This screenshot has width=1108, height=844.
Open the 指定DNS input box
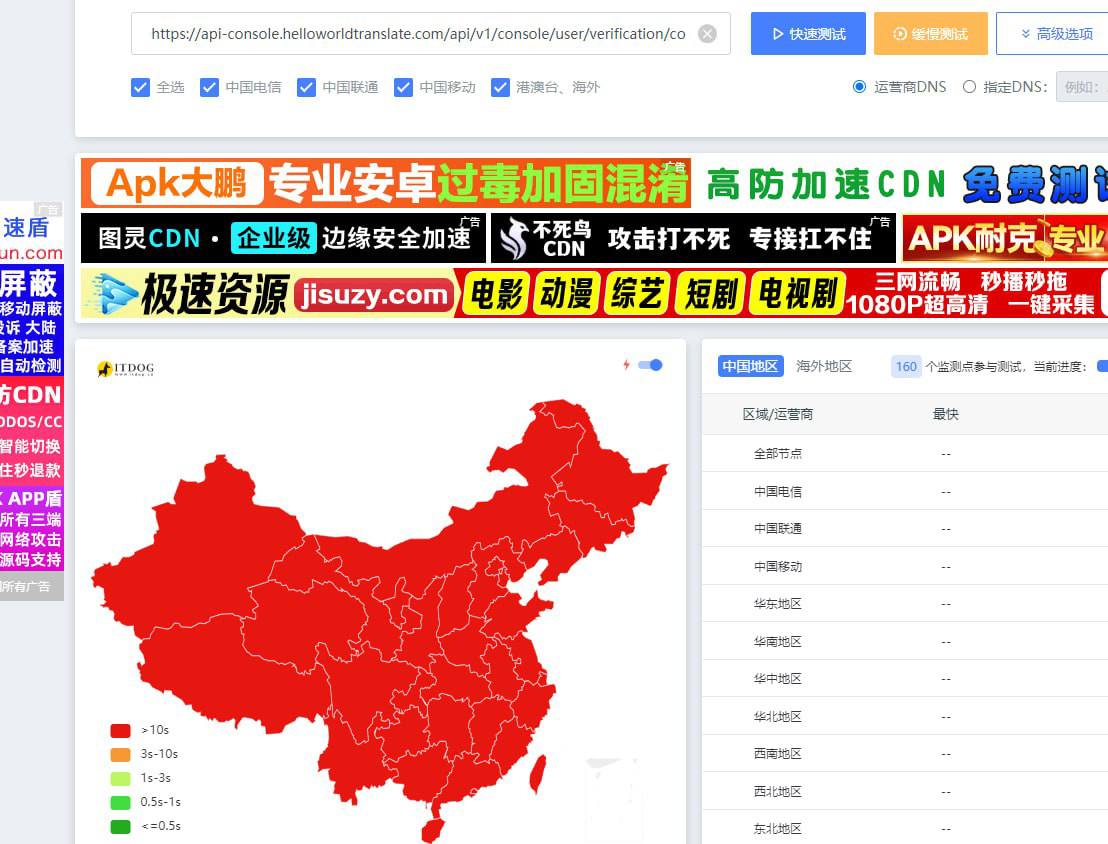[1082, 87]
